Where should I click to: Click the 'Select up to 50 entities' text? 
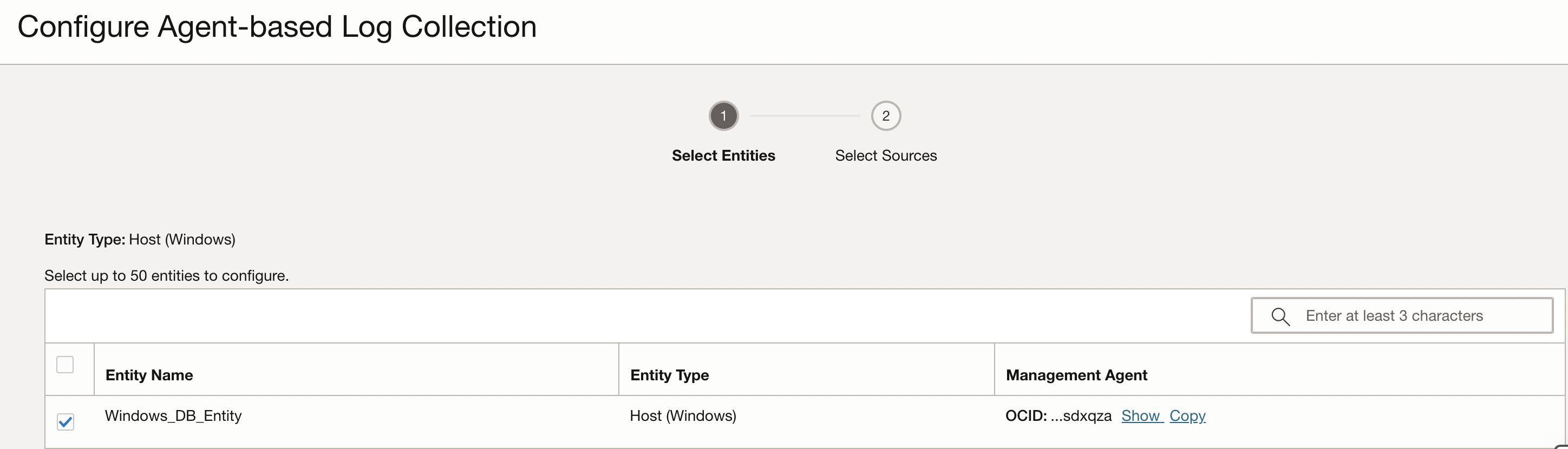pos(166,275)
